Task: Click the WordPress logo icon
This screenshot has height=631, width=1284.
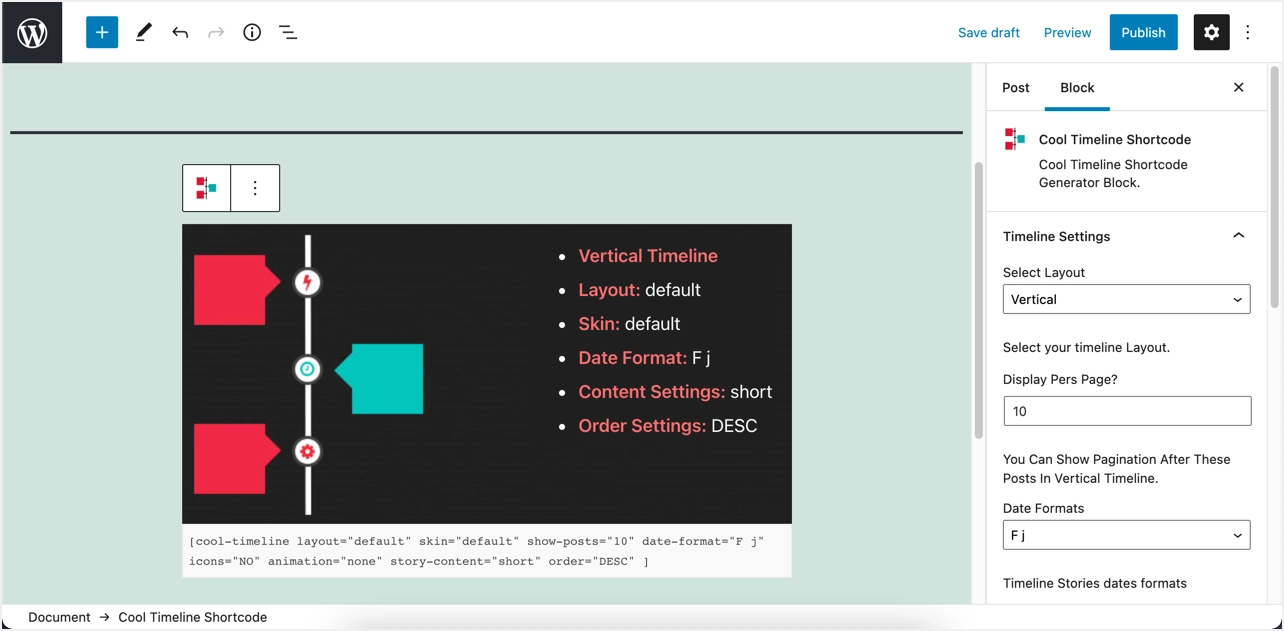Action: pos(32,33)
